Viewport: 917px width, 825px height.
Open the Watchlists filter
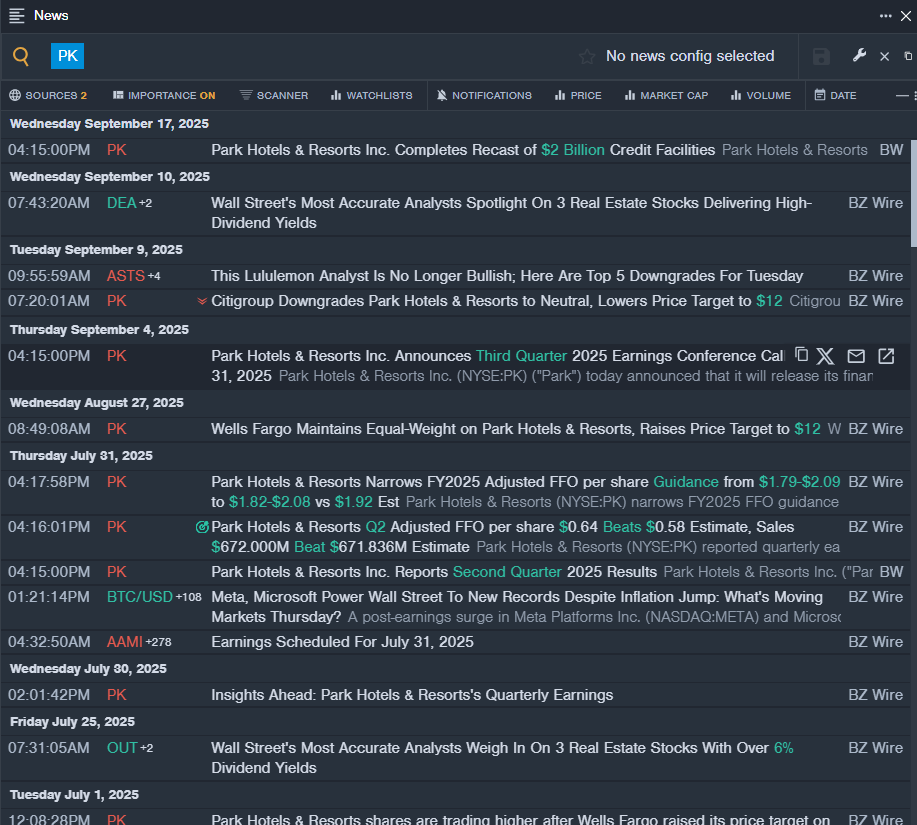point(371,96)
